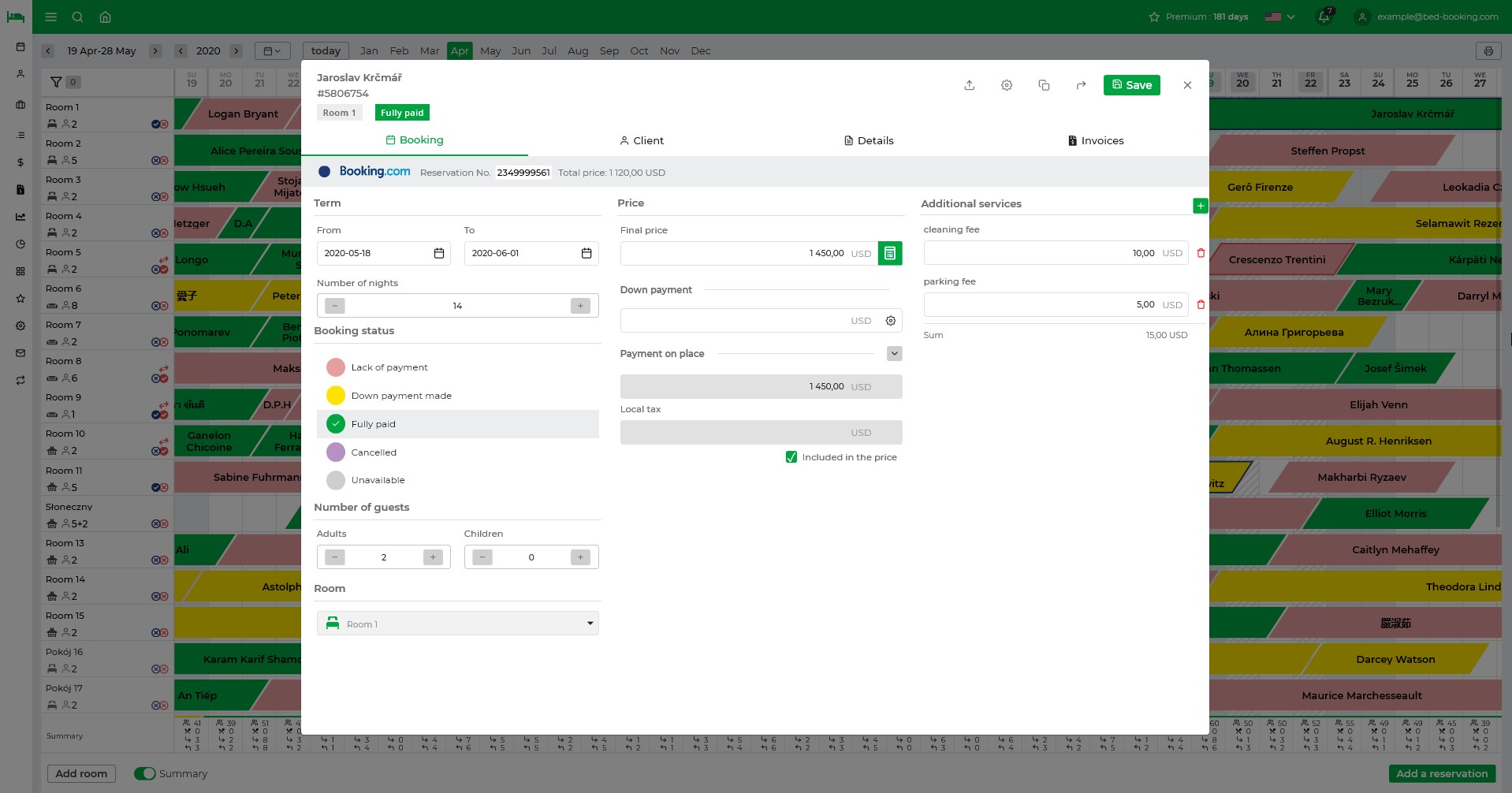Increase adults count
Viewport: 1512px width, 793px height.
(x=433, y=557)
